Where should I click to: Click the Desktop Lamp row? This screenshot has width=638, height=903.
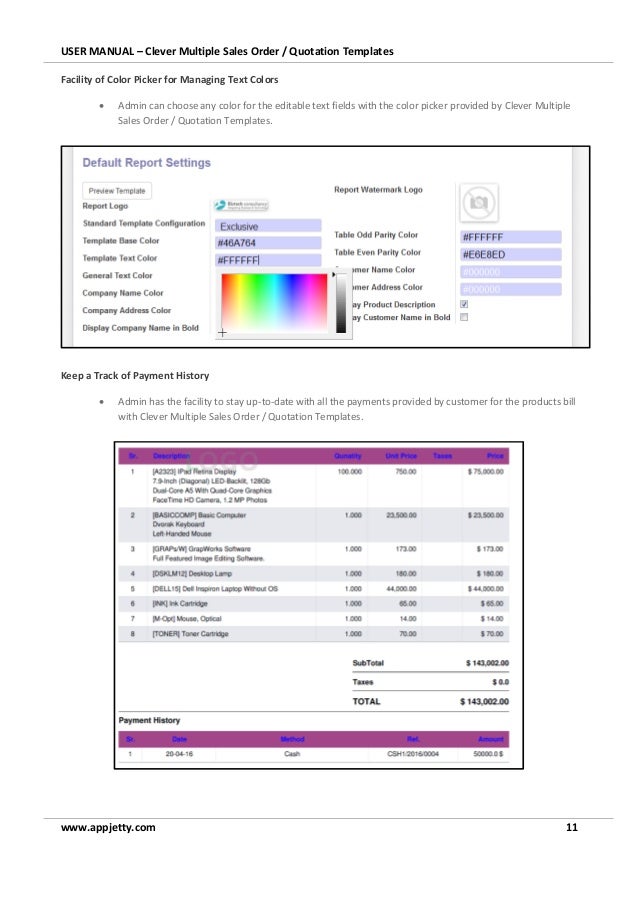314,574
